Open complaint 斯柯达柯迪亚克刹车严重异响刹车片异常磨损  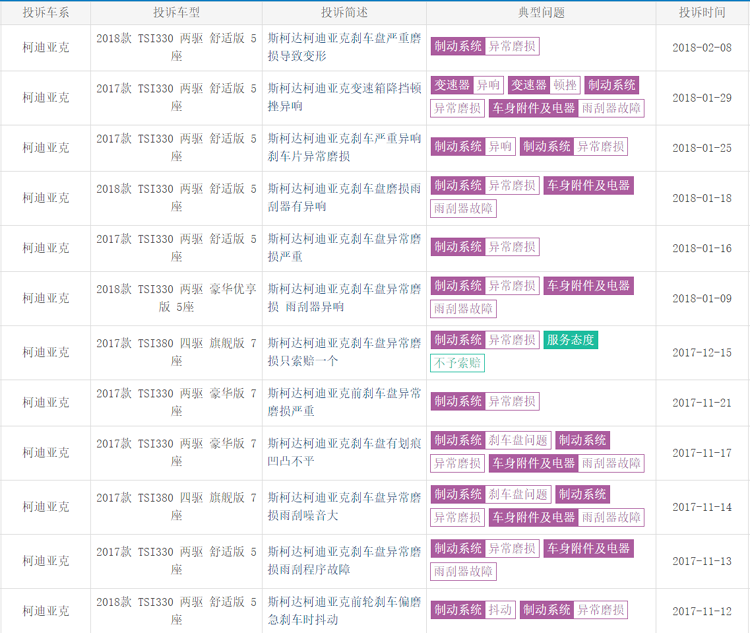point(344,147)
